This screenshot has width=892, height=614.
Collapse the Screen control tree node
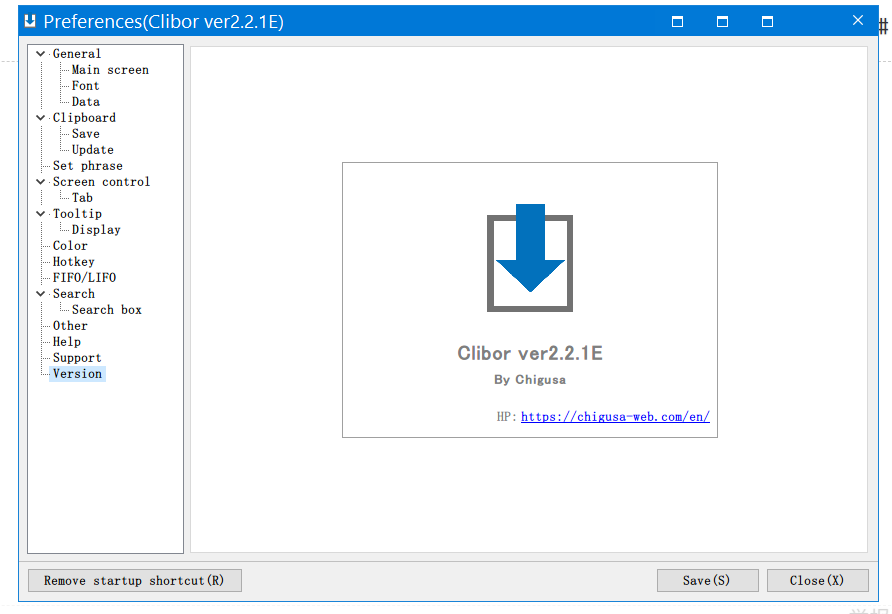(41, 182)
